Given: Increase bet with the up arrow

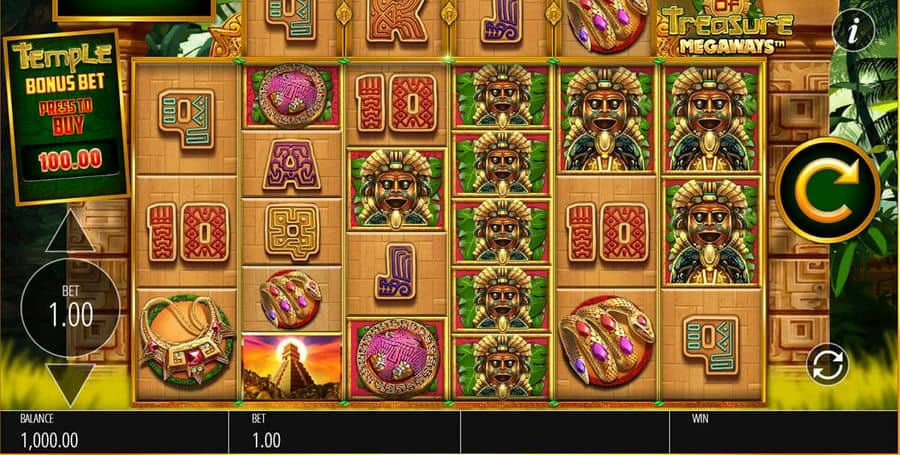Looking at the screenshot, I should click(70, 232).
